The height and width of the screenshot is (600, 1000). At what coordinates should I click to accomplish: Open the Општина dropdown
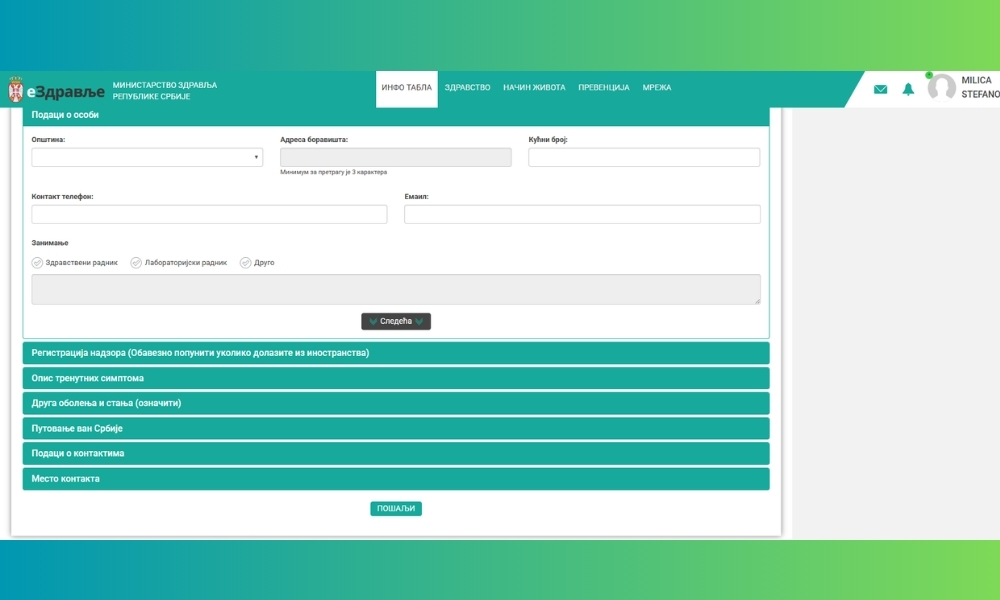click(x=147, y=157)
